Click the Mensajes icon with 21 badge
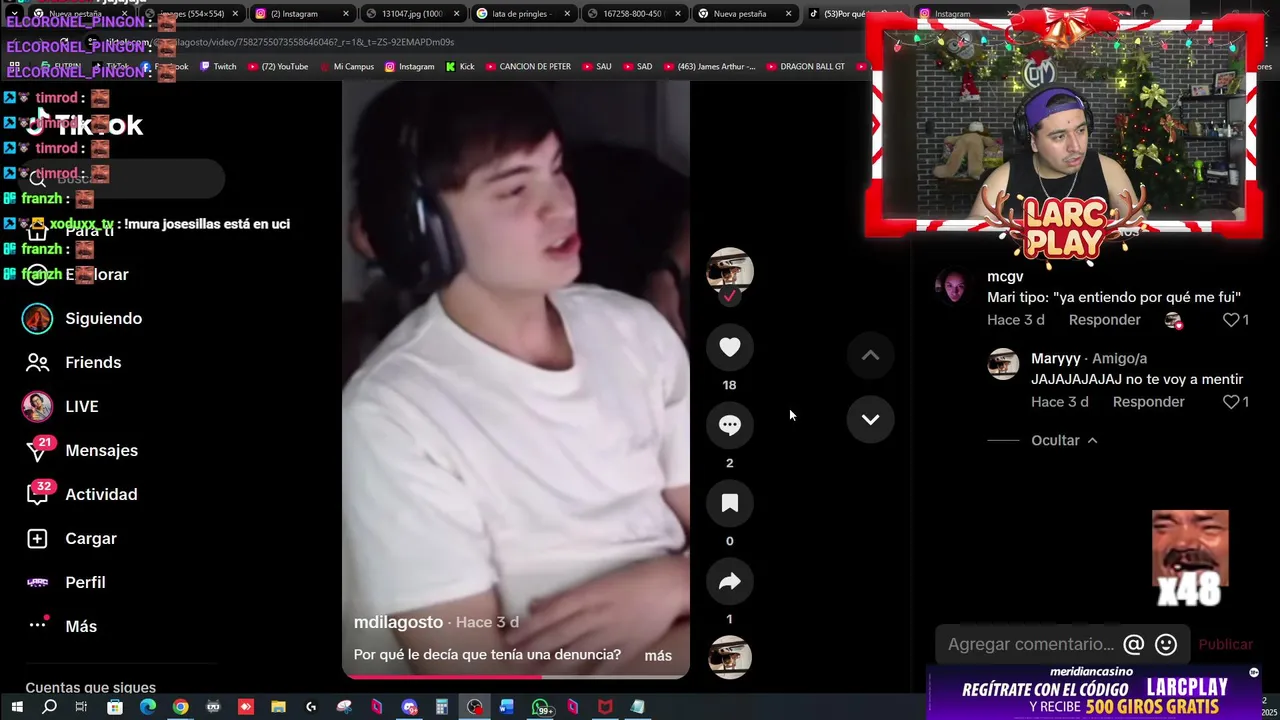 point(38,450)
